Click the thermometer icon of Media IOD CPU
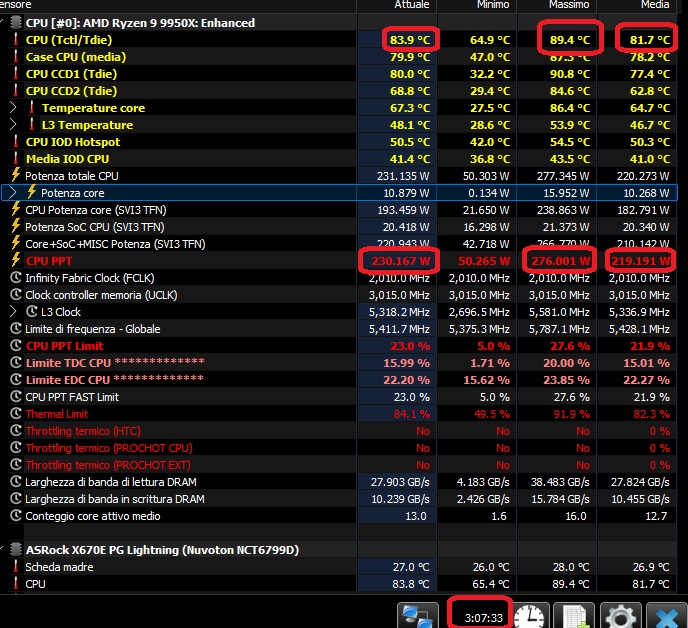Image resolution: width=688 pixels, height=628 pixels. tap(16, 158)
